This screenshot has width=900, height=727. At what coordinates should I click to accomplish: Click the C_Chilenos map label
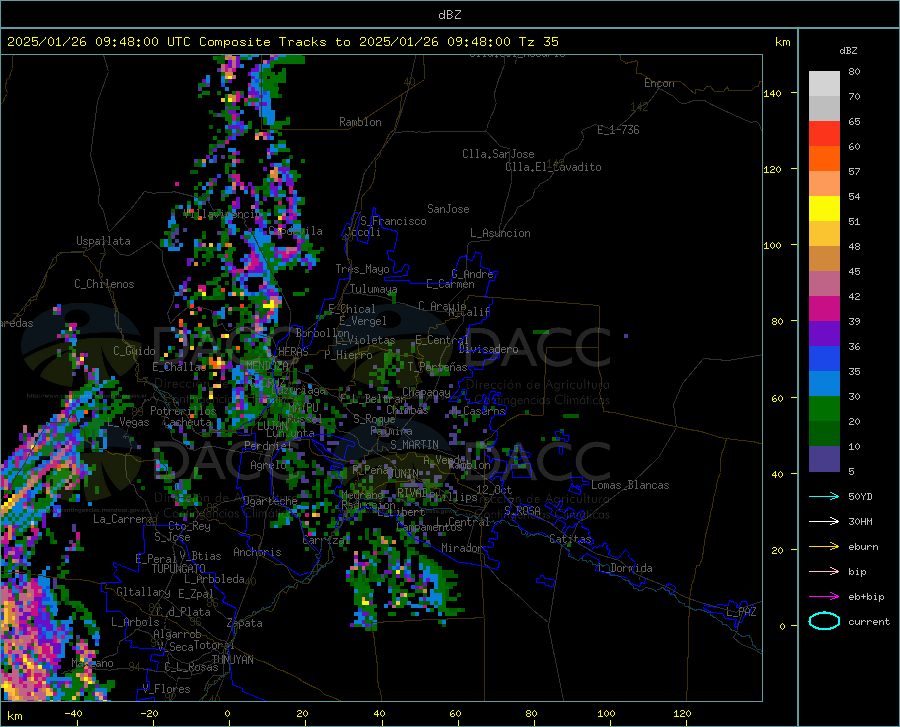(x=104, y=284)
